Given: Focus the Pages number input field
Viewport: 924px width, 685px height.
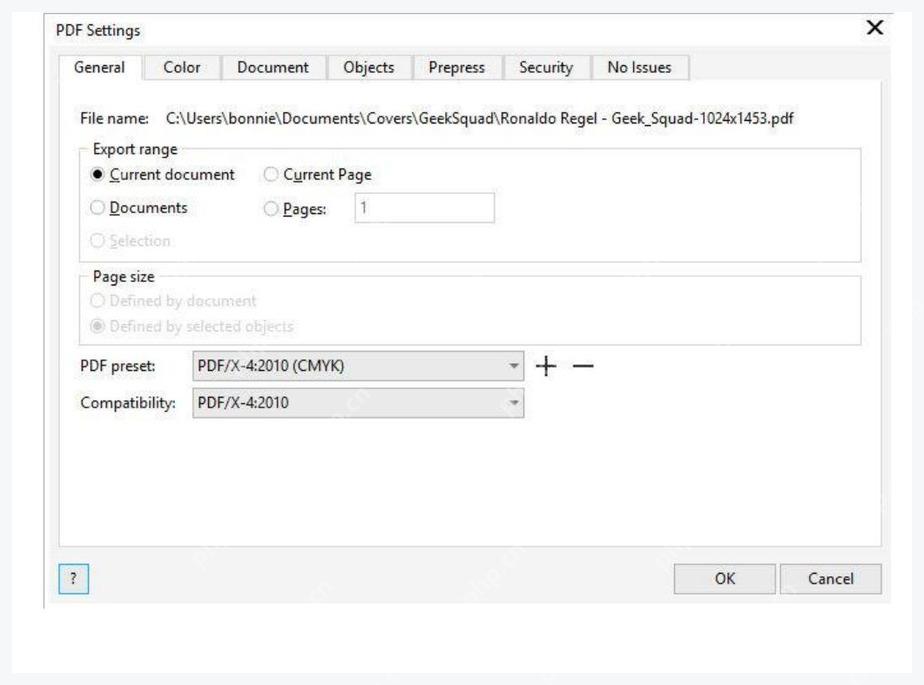Looking at the screenshot, I should 424,208.
